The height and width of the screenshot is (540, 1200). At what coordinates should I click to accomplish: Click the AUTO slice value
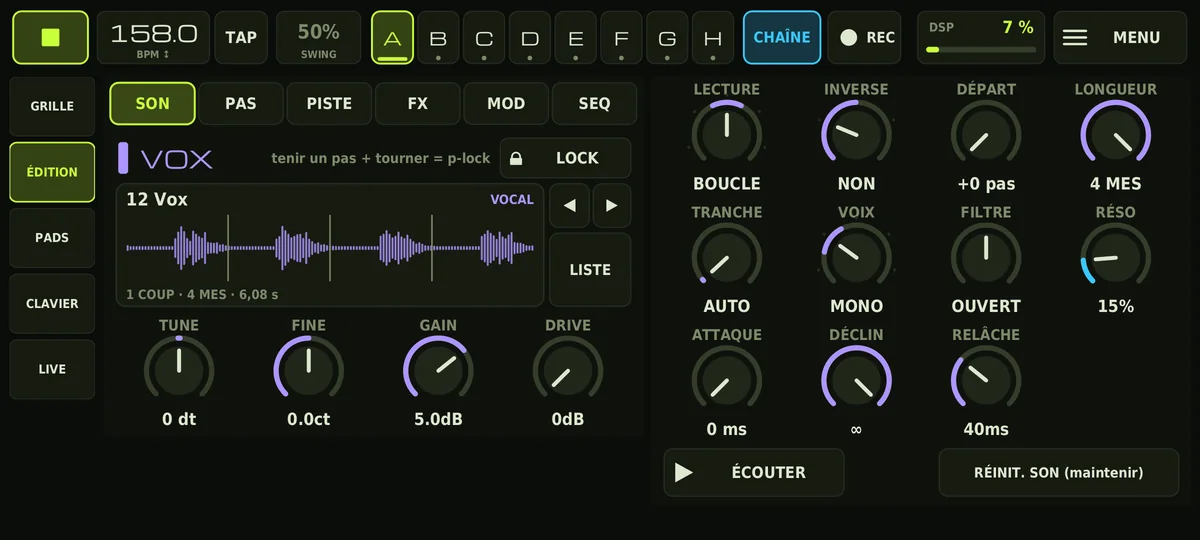(x=727, y=306)
